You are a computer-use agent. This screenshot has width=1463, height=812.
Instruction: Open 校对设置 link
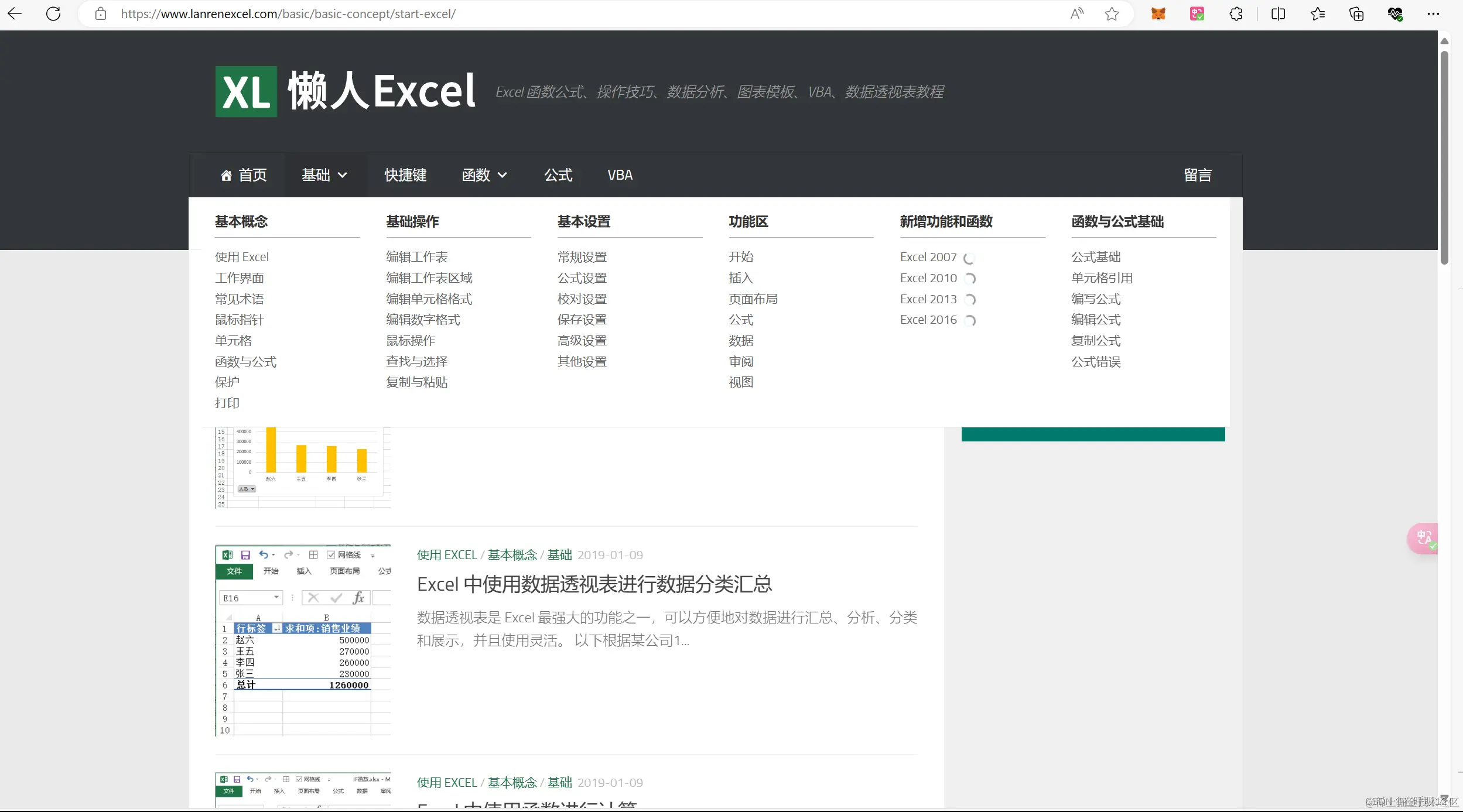point(582,299)
